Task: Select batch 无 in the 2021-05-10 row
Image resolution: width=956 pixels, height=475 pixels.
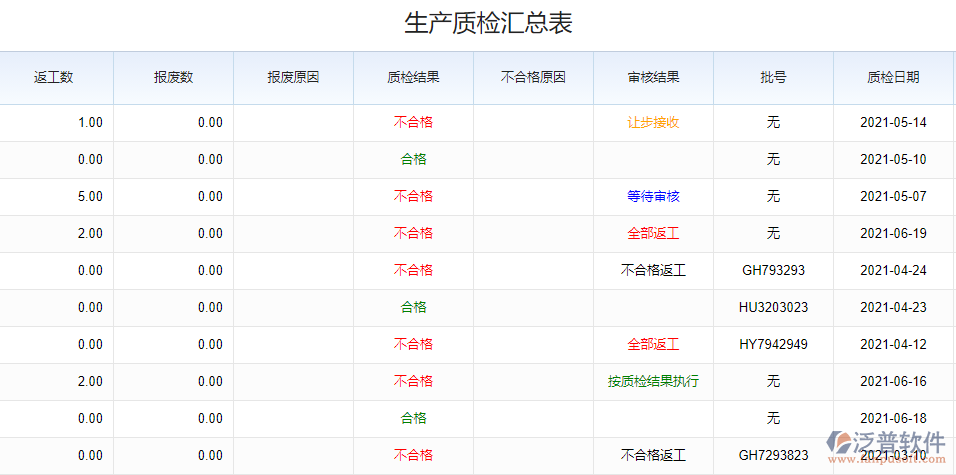Action: point(773,160)
